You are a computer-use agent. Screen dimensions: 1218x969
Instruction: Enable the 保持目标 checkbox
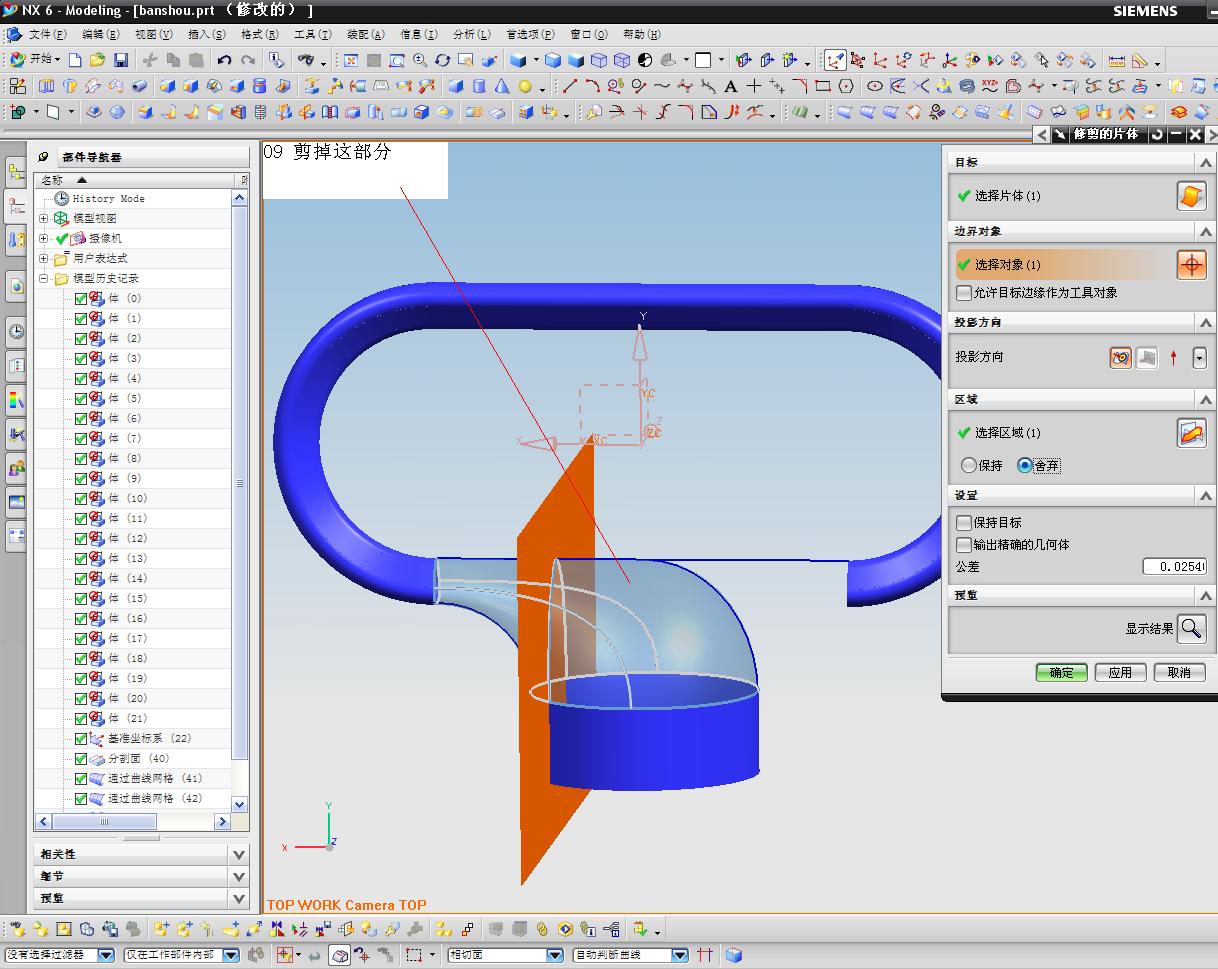click(x=965, y=523)
